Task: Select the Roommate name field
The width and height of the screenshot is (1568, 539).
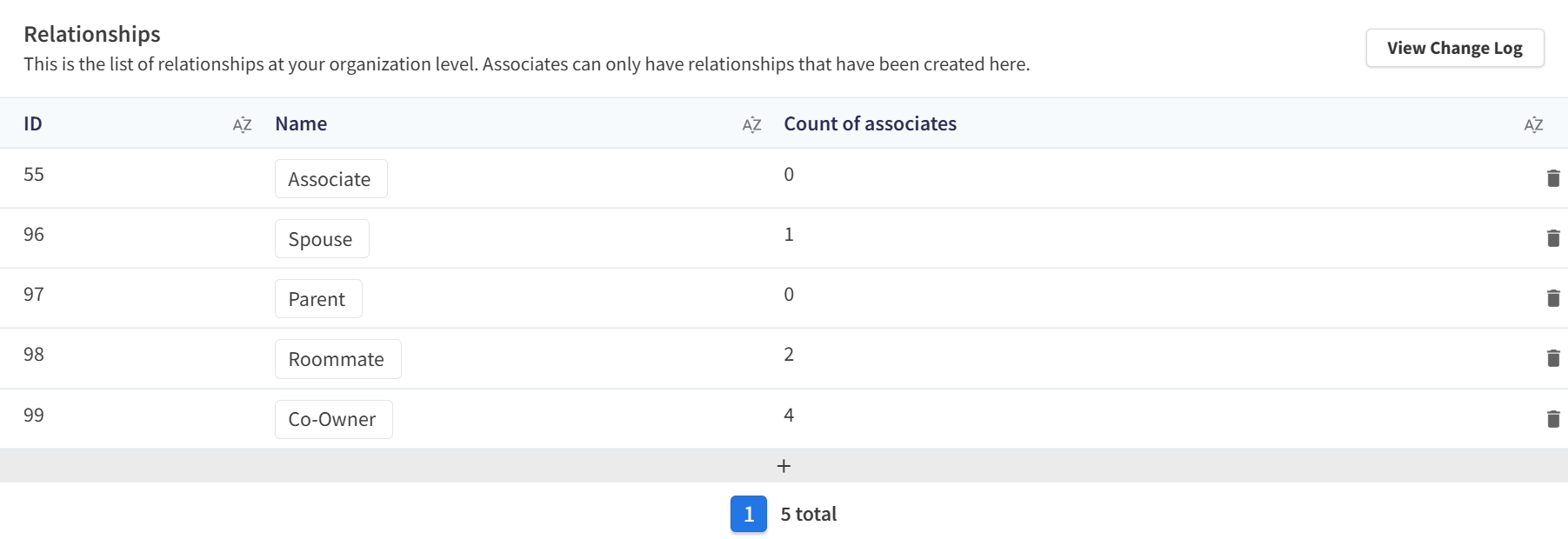Action: [337, 359]
